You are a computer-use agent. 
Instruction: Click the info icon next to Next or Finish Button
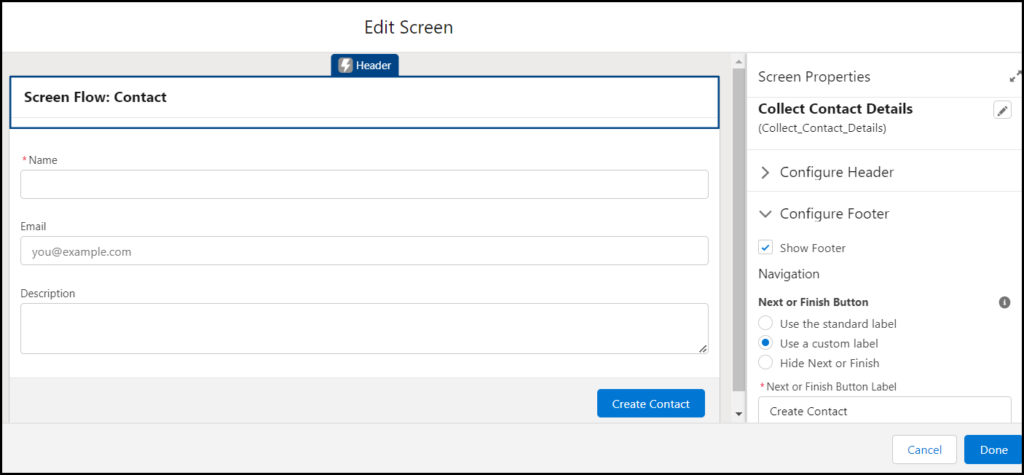(x=1004, y=303)
